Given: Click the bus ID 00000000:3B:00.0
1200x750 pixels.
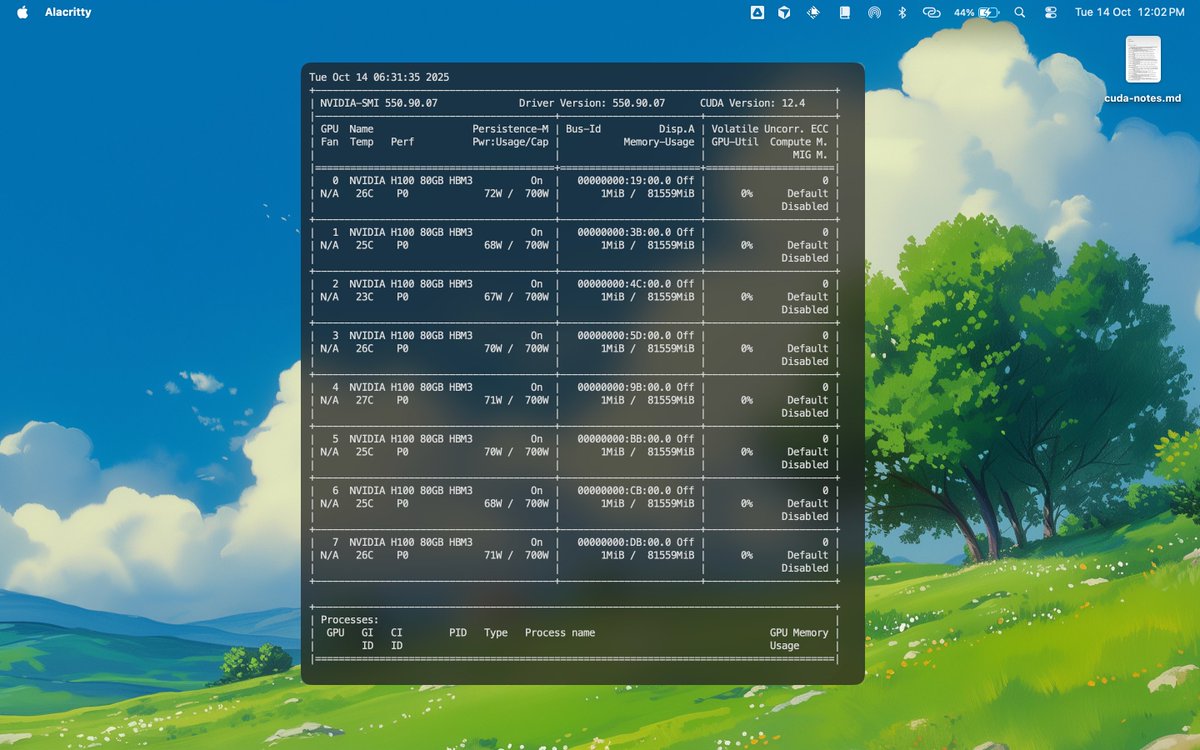Looking at the screenshot, I should pos(625,232).
